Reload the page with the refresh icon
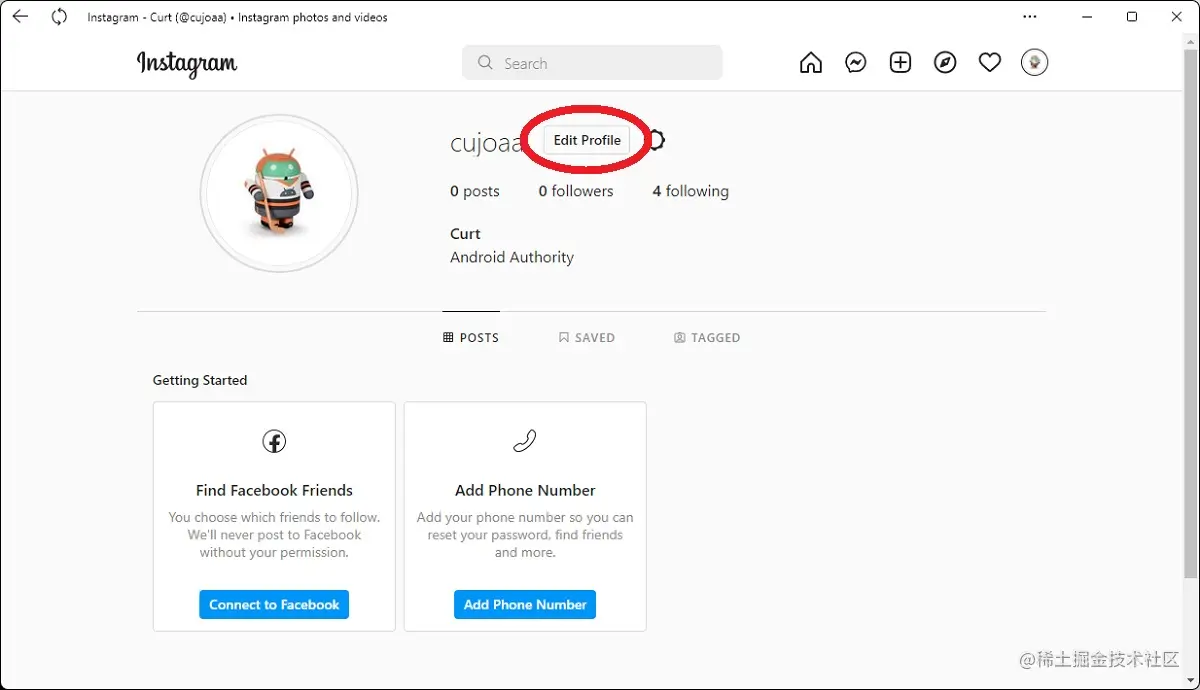The height and width of the screenshot is (690, 1200). (59, 17)
